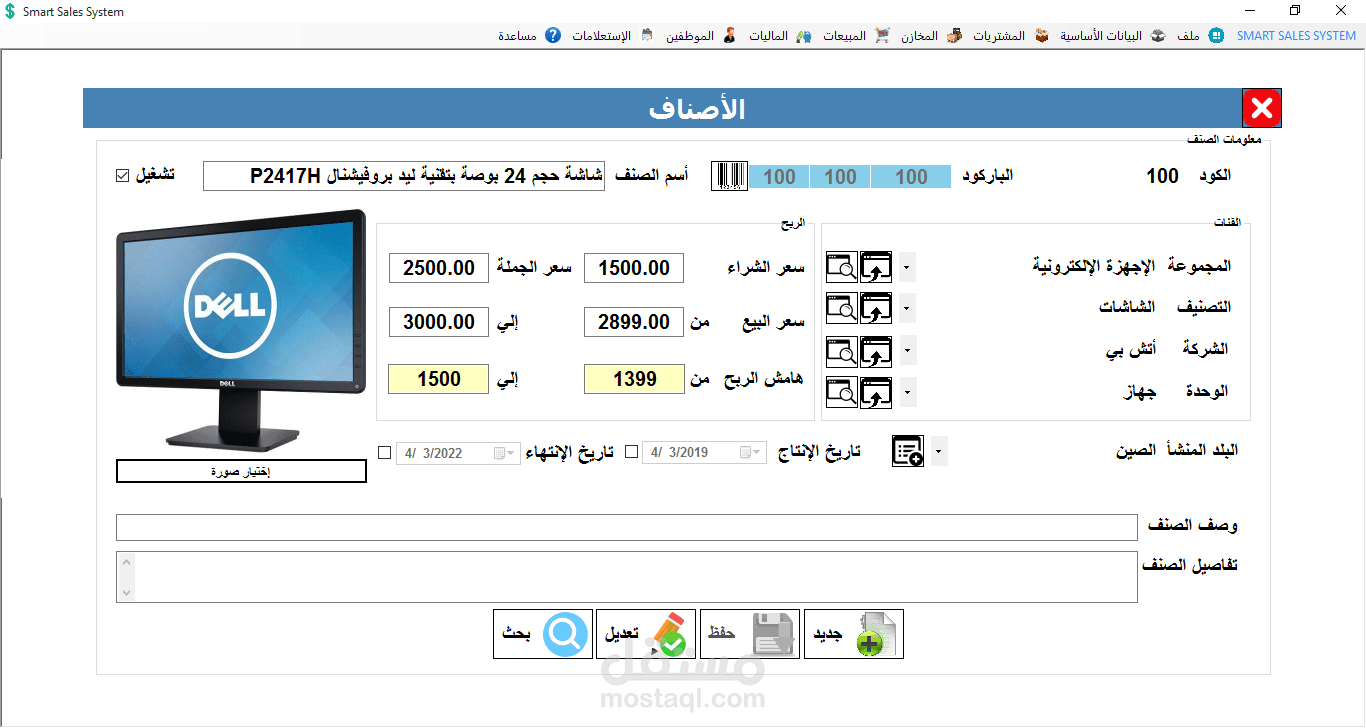Screen dimensions: 1366x728
Task: Click the حفظ save button
Action: (750, 634)
